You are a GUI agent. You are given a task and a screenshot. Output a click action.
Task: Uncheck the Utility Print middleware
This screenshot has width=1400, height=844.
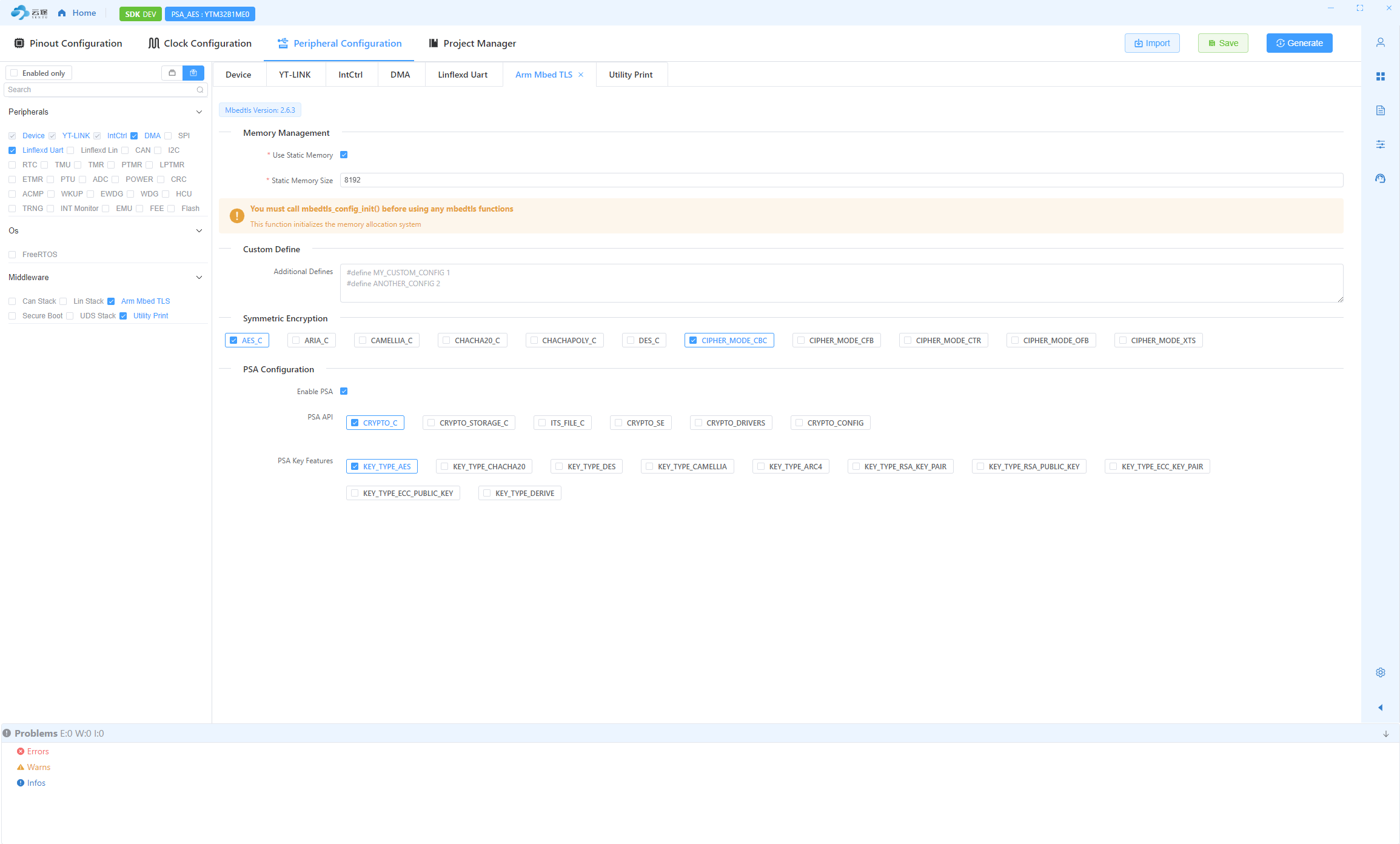(123, 316)
